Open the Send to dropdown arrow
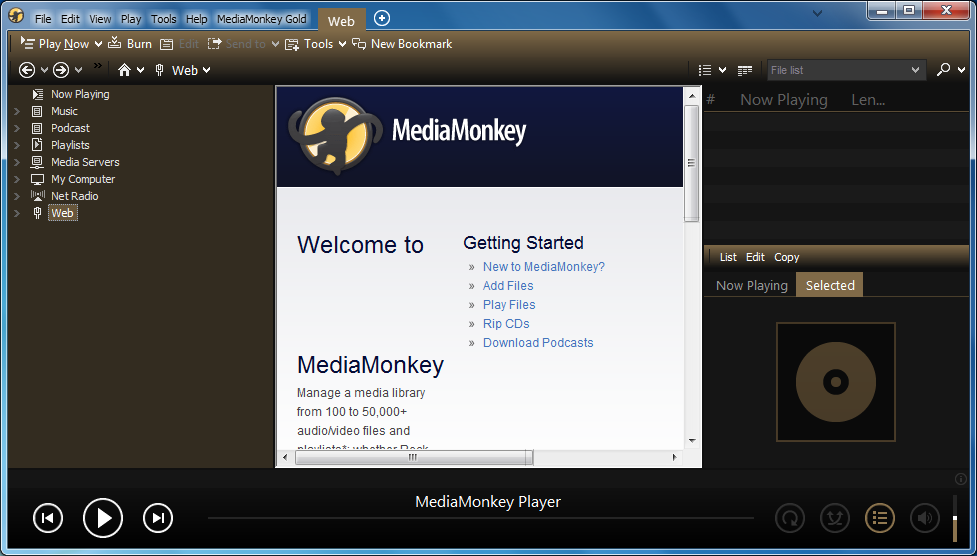 [x=275, y=44]
